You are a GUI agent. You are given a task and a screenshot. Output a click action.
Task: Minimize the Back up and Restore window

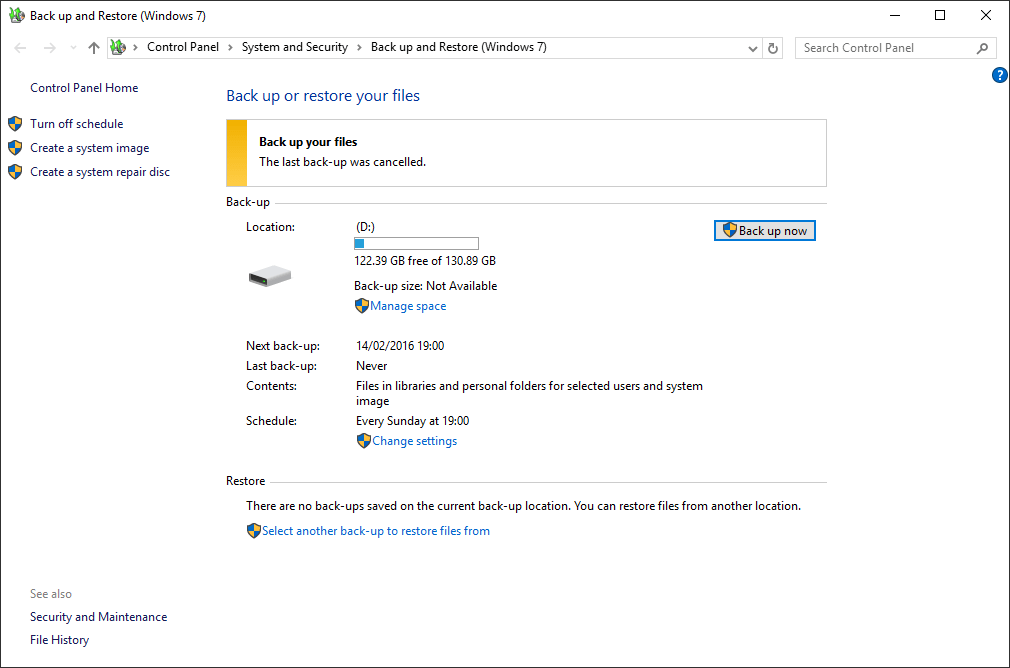coord(895,15)
